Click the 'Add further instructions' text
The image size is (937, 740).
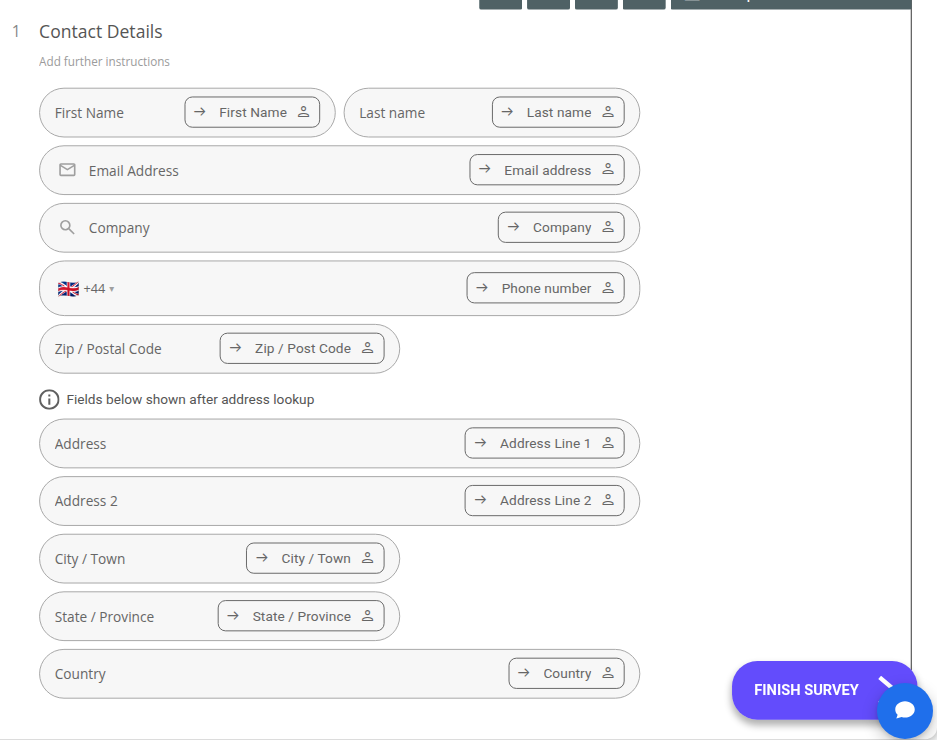104,62
